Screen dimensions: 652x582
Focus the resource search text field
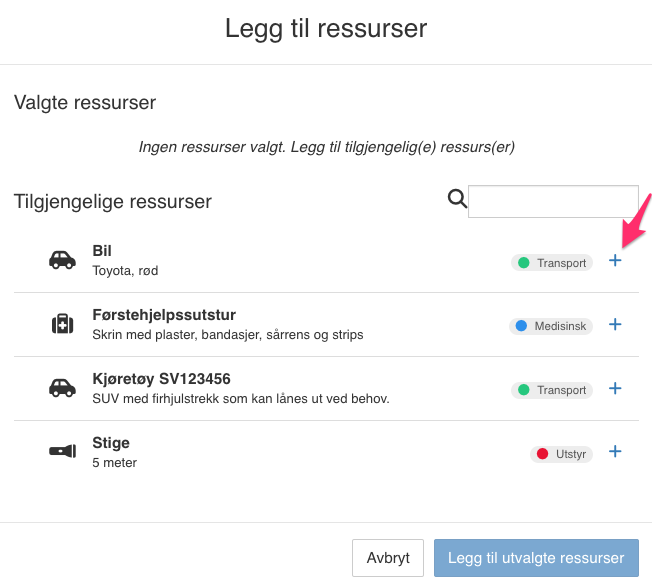553,201
